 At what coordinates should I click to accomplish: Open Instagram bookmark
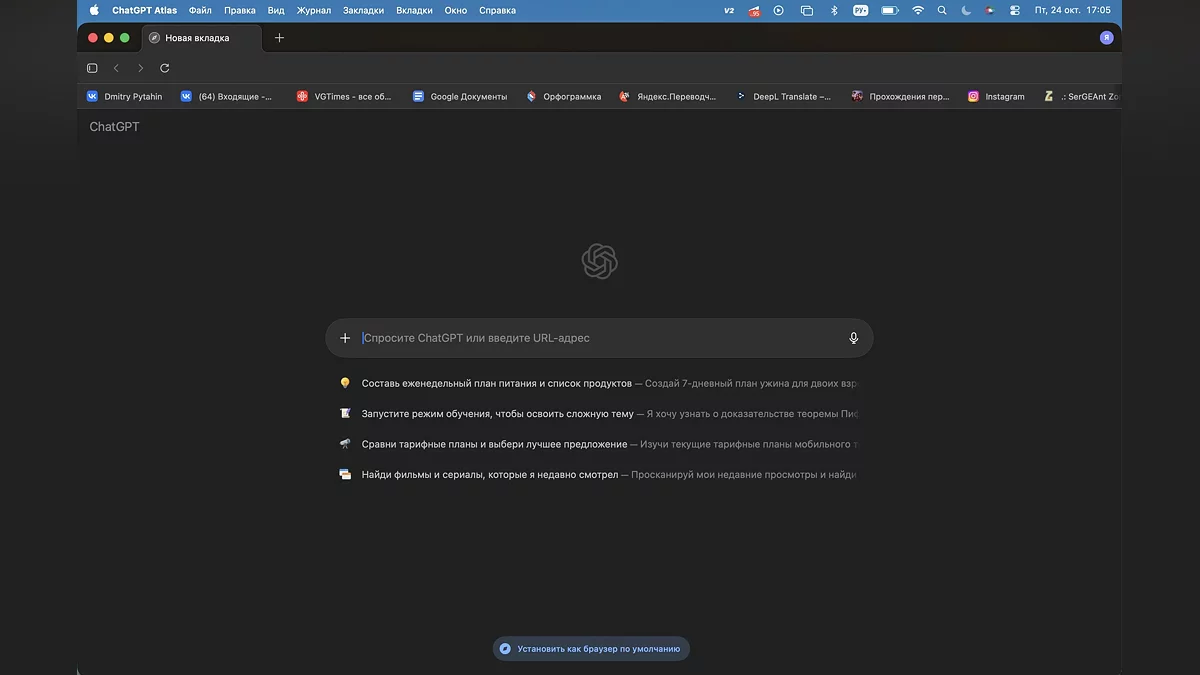[996, 97]
